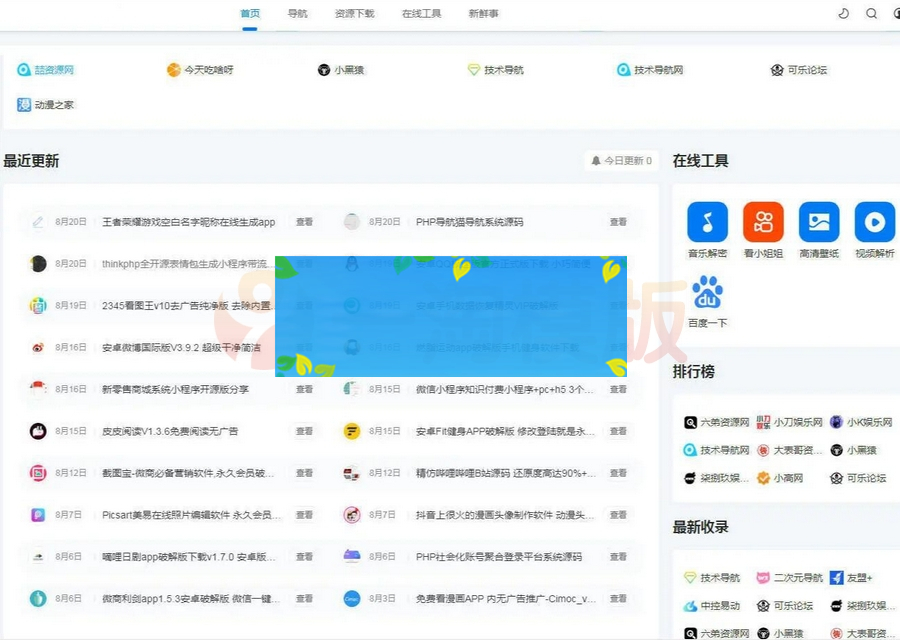This screenshot has height=640, width=900.
Task: Click 查看 next to the 王者荣耀 entry
Action: pyautogui.click(x=305, y=222)
